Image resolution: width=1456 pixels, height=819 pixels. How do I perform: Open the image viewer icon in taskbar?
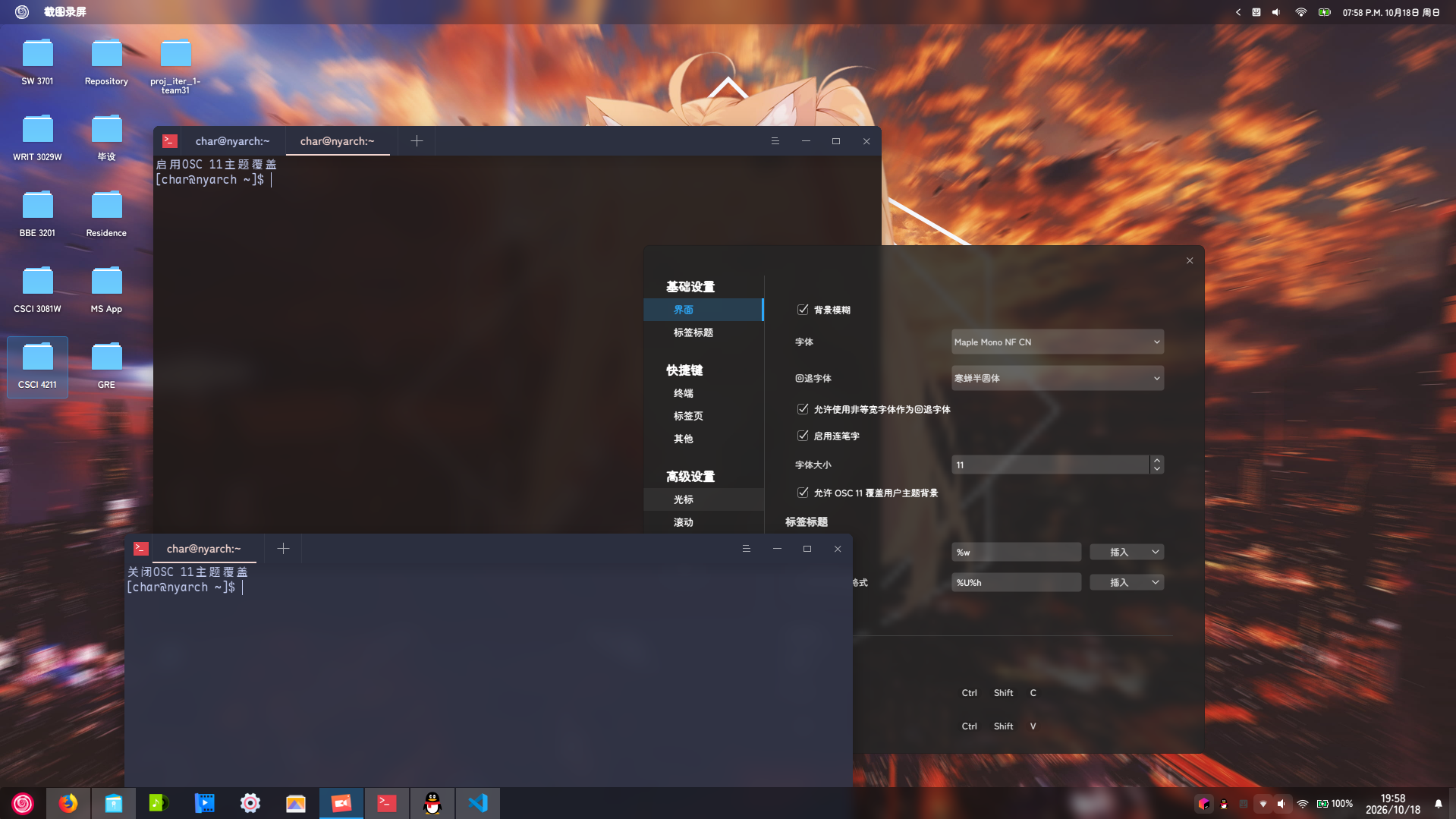(296, 803)
